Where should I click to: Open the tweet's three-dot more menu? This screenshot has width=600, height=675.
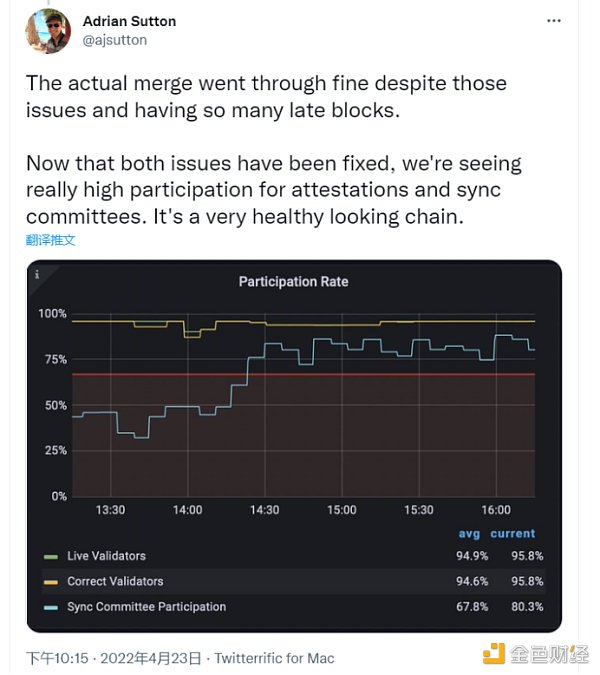(x=554, y=21)
